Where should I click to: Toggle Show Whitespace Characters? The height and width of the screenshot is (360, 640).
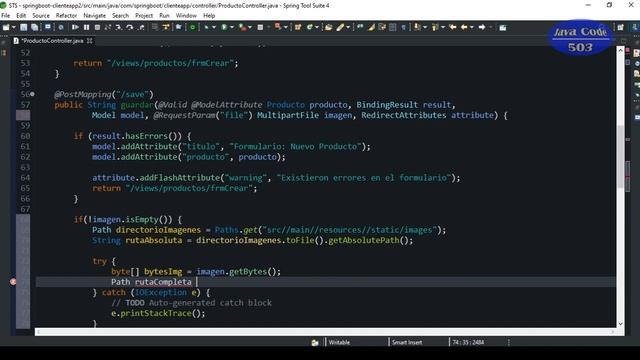click(403, 27)
